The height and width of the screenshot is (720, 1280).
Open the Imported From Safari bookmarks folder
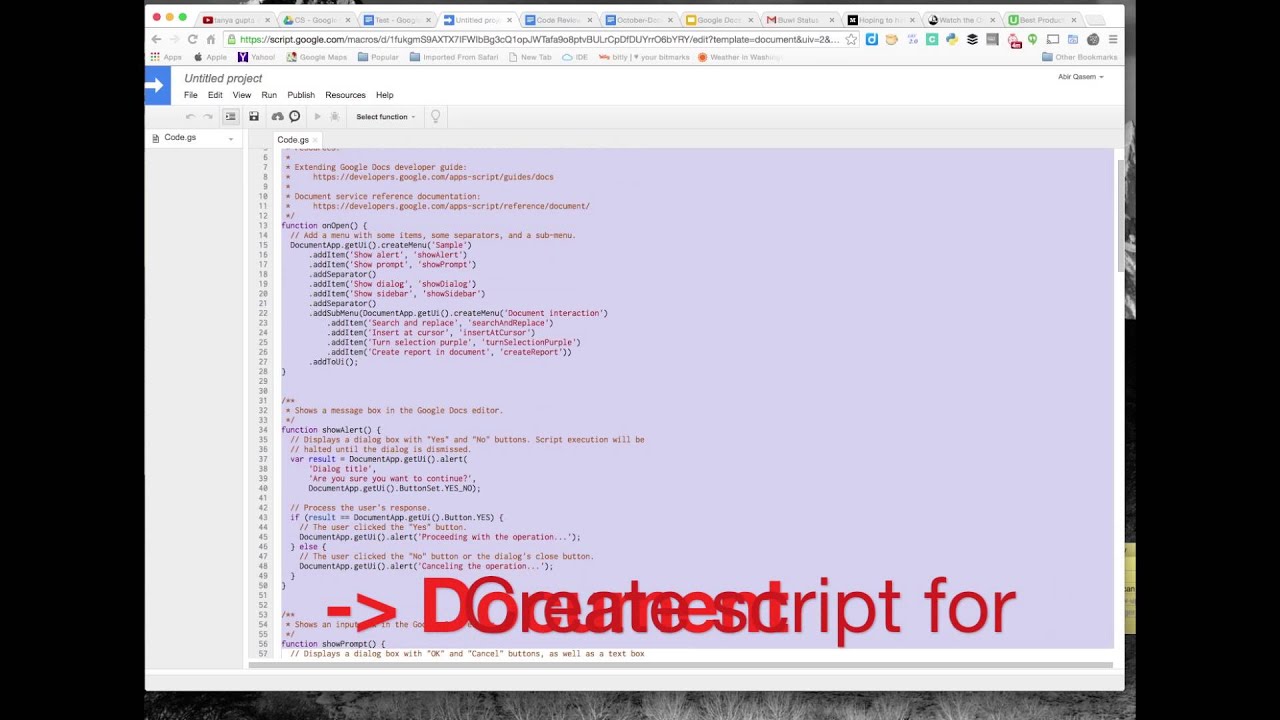(455, 57)
